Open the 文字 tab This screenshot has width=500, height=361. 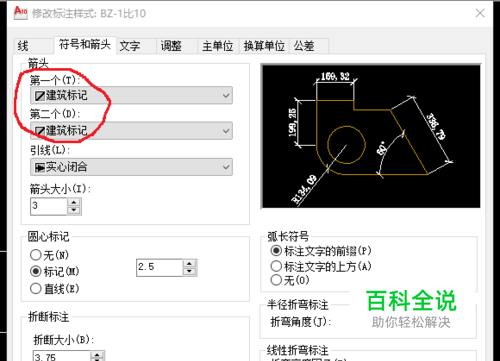coord(136,46)
